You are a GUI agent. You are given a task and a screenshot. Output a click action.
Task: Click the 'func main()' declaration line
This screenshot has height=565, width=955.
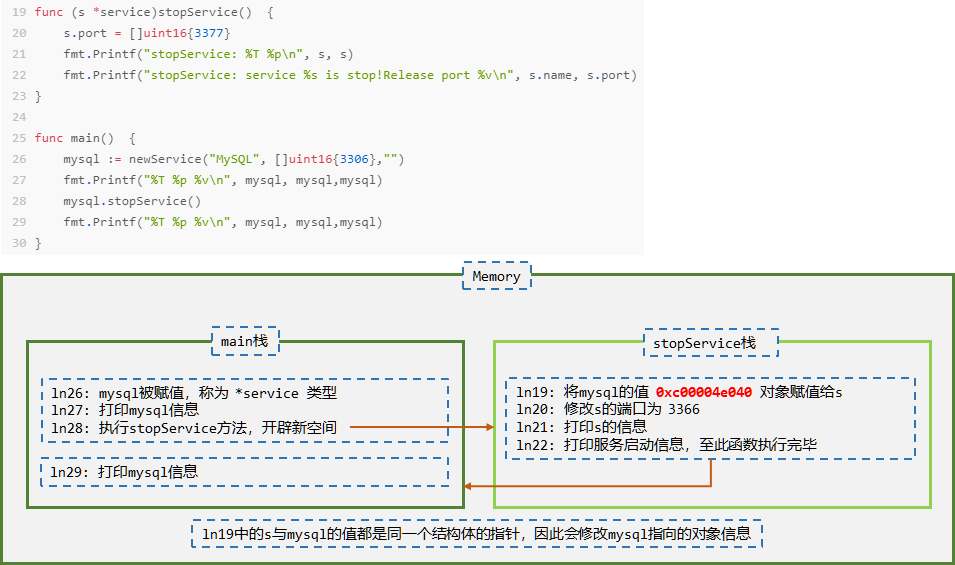85,138
